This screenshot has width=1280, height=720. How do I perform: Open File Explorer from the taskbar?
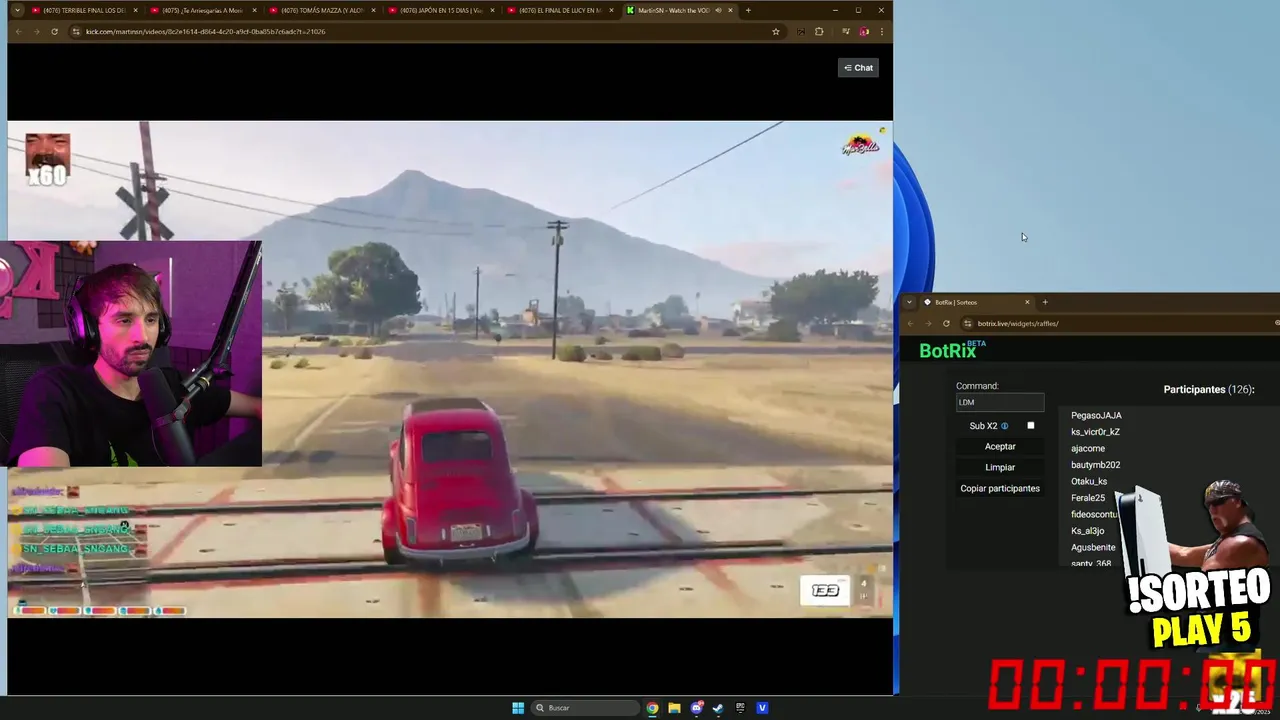(674, 708)
